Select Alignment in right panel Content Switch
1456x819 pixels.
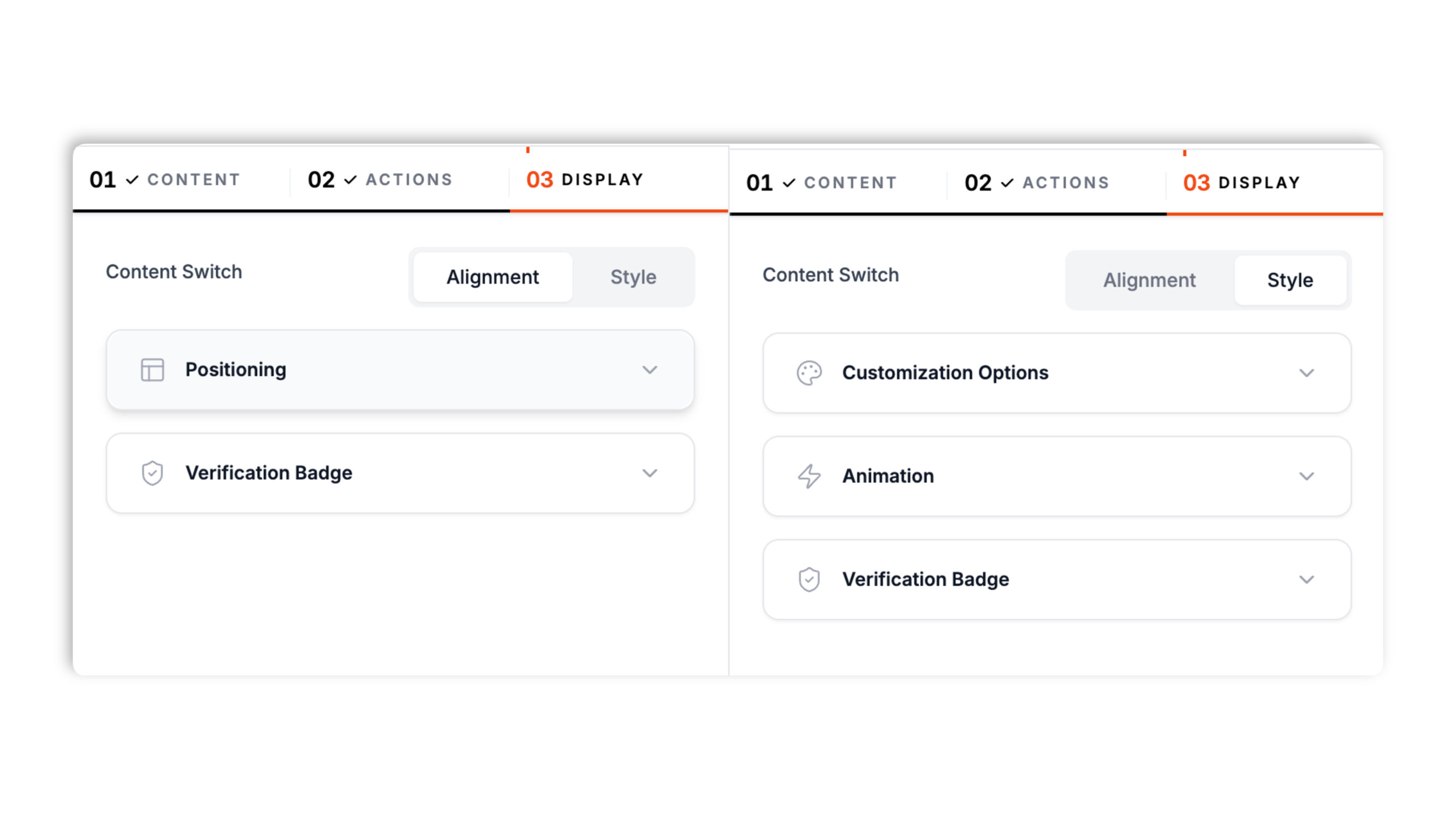tap(1149, 280)
